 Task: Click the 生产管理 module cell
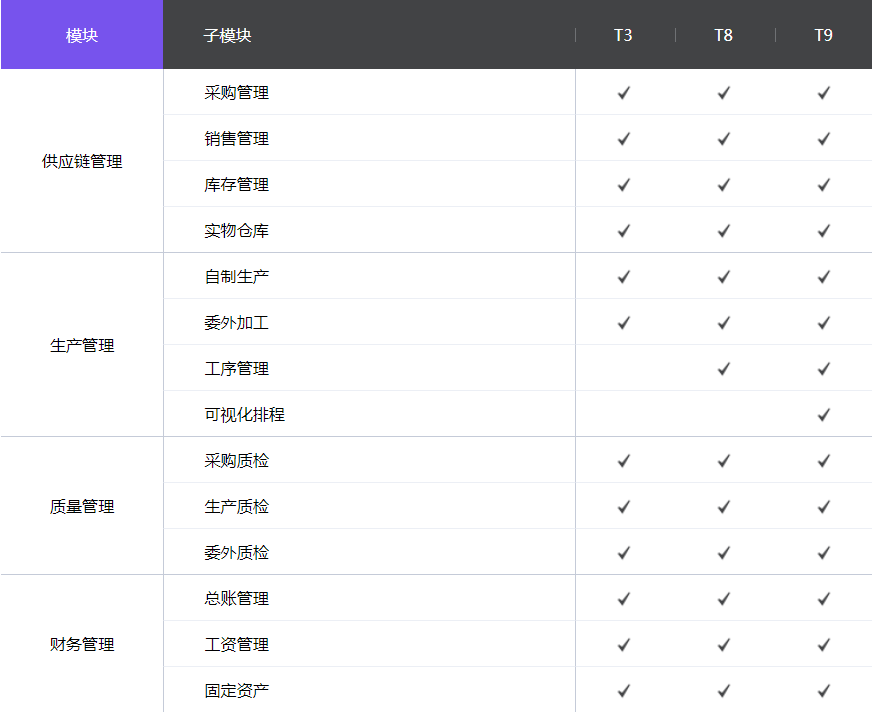coord(82,345)
